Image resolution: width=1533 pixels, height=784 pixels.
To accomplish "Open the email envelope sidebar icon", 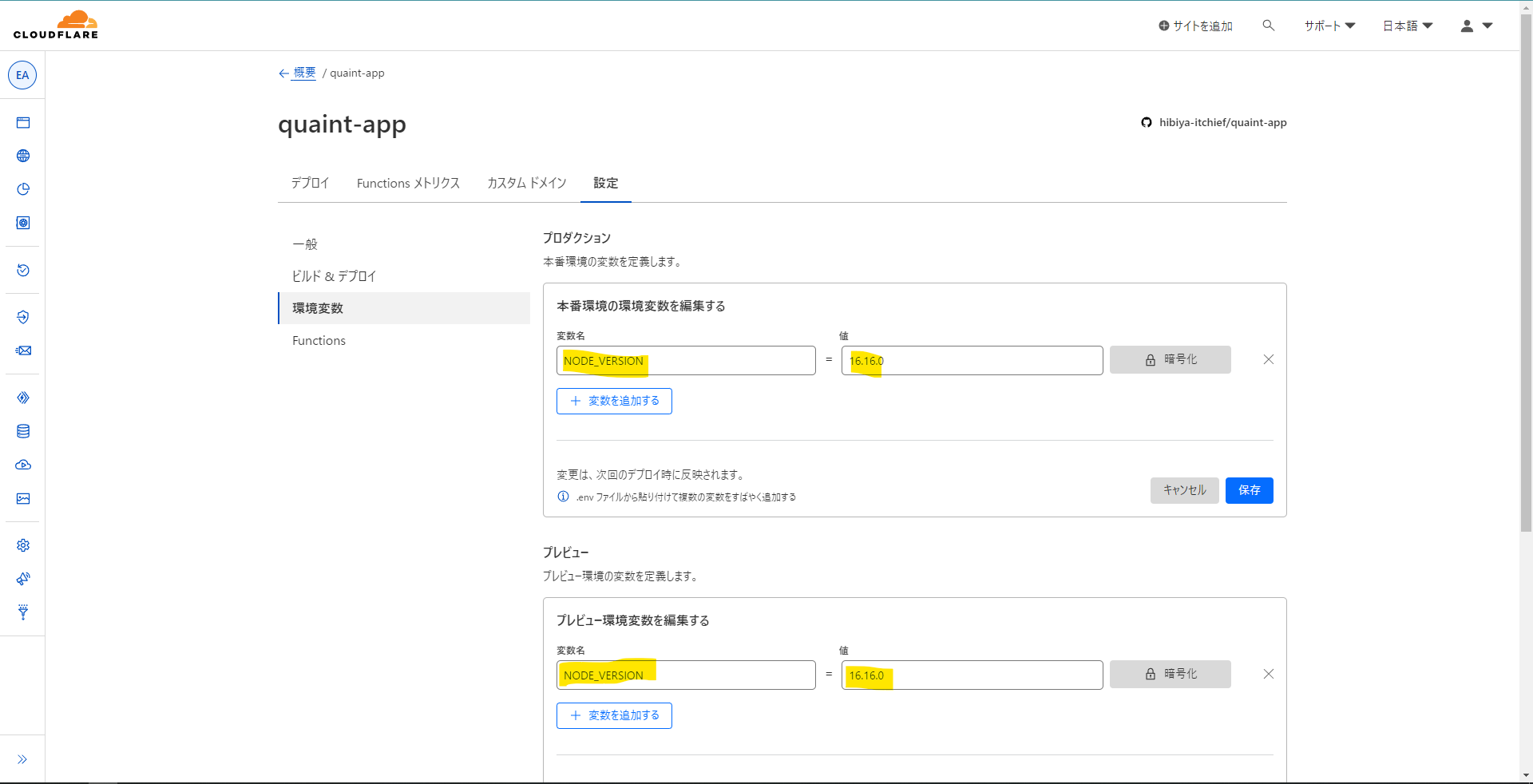I will coord(23,350).
